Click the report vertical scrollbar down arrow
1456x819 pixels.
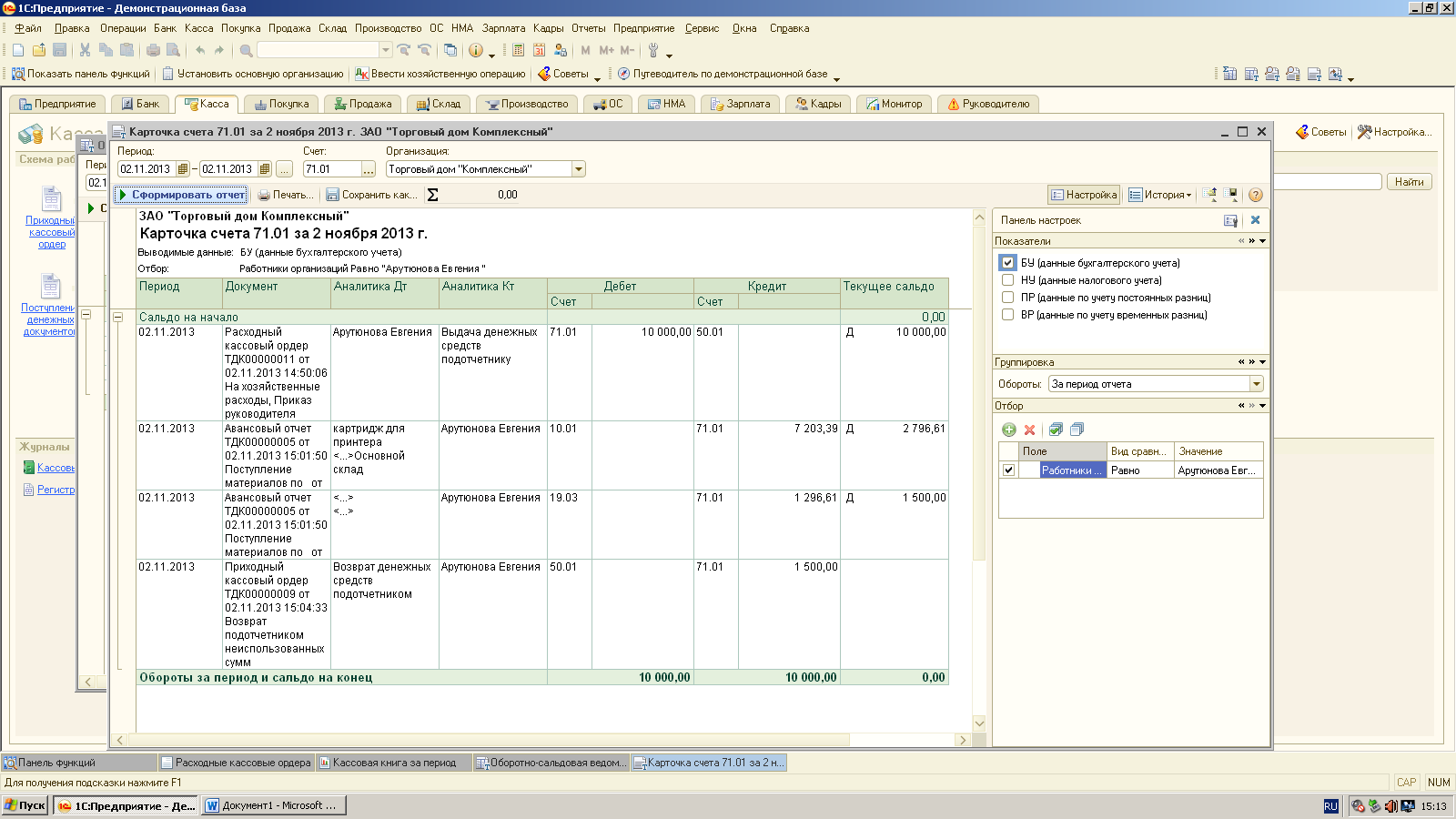979,723
